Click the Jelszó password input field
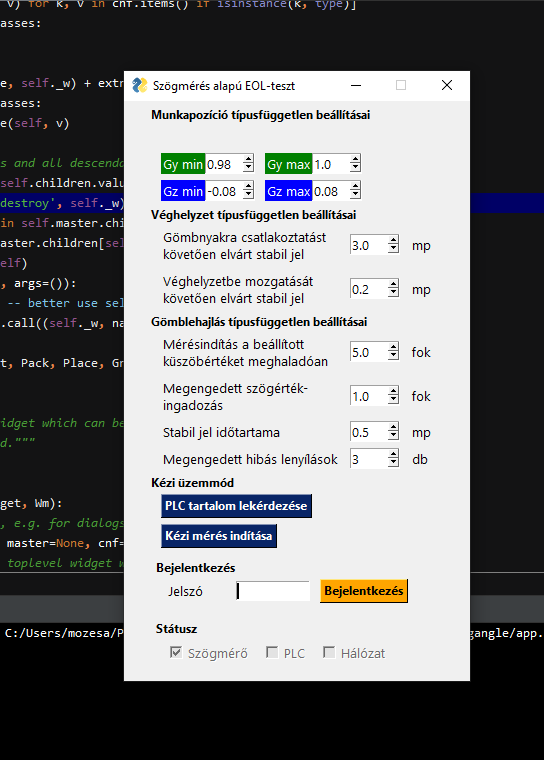Screen dimensions: 544x760 (x=273, y=591)
